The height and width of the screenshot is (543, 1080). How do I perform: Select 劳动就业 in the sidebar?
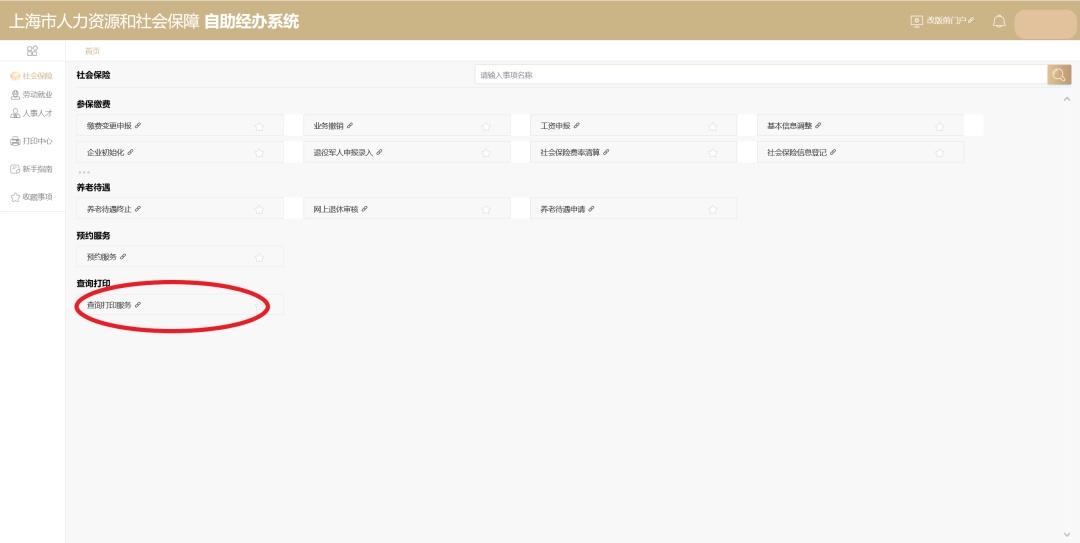32,94
